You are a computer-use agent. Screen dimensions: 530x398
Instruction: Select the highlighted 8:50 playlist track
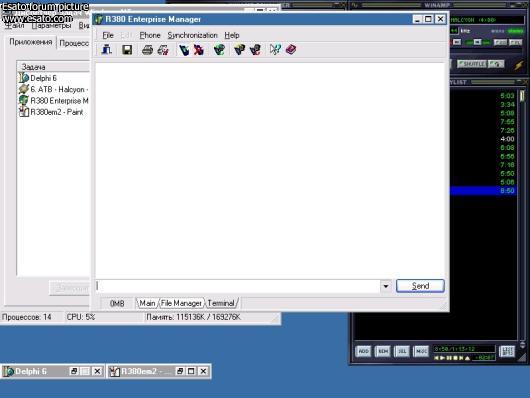coord(483,191)
